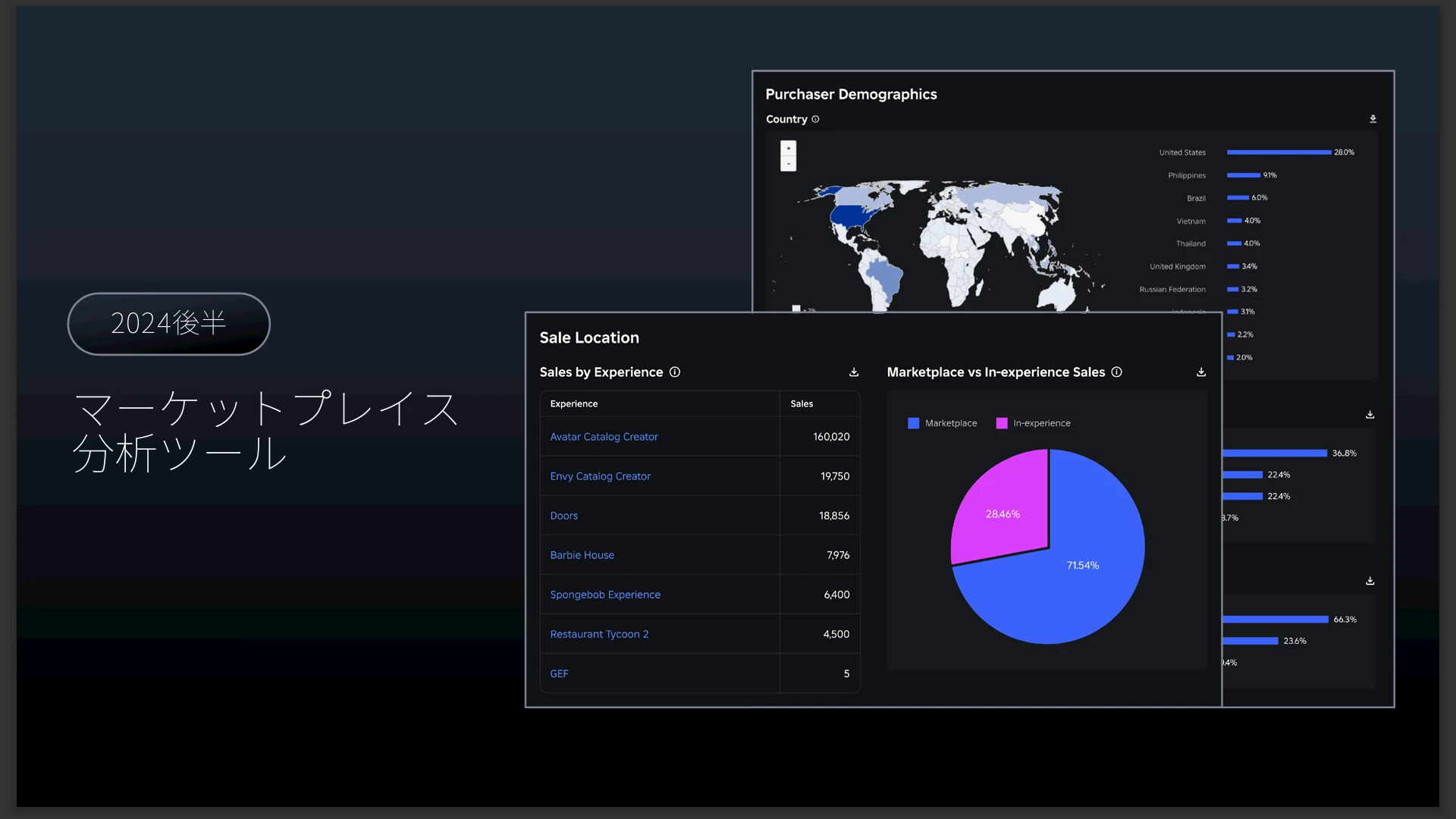Open the Spongebob Experience link
Image resolution: width=1456 pixels, height=819 pixels.
(604, 595)
